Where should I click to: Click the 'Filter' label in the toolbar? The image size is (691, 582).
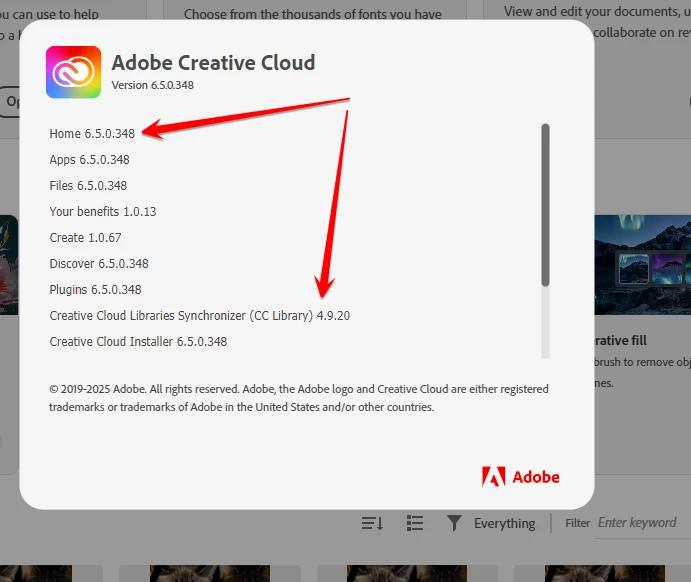point(577,523)
